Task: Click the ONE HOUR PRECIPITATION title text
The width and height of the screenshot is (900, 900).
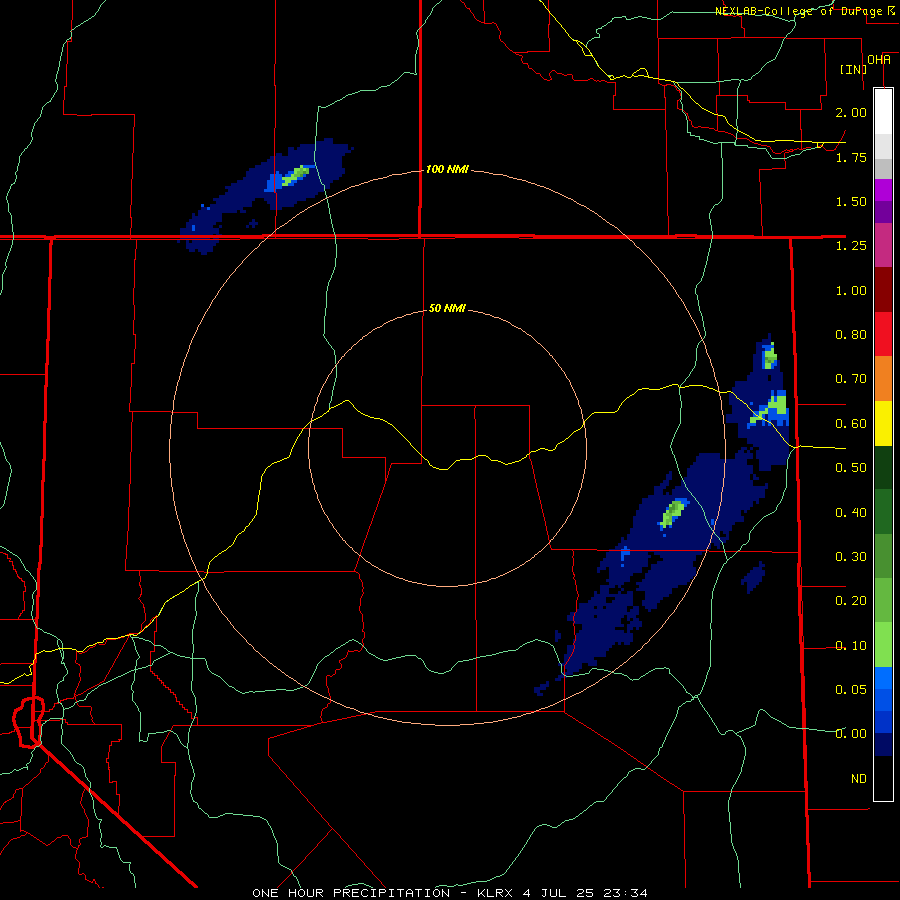Action: point(351,893)
